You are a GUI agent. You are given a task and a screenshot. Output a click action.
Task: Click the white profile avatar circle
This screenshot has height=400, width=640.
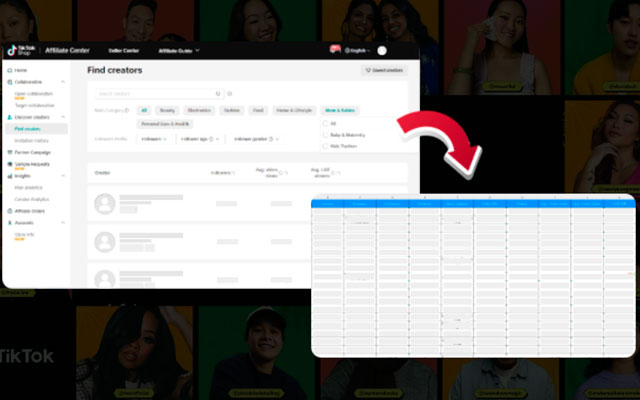tap(382, 51)
